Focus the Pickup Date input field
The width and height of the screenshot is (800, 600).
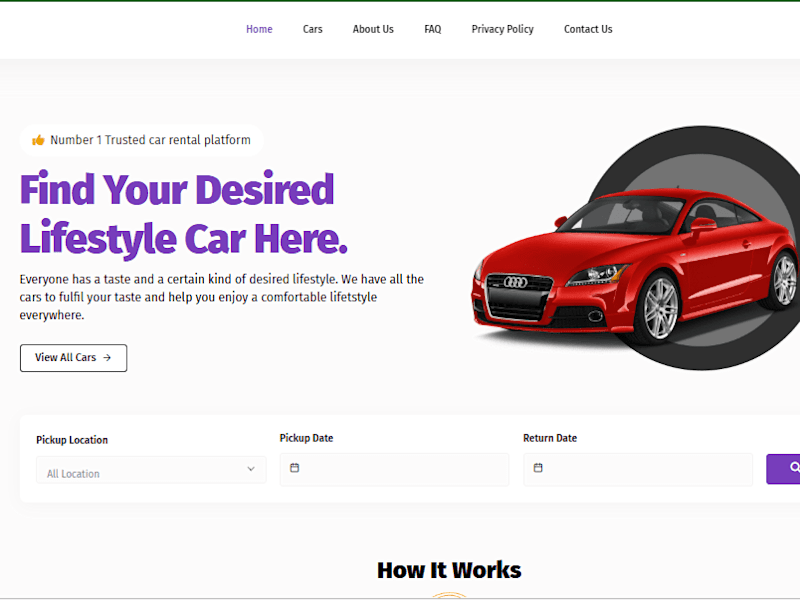click(x=394, y=469)
